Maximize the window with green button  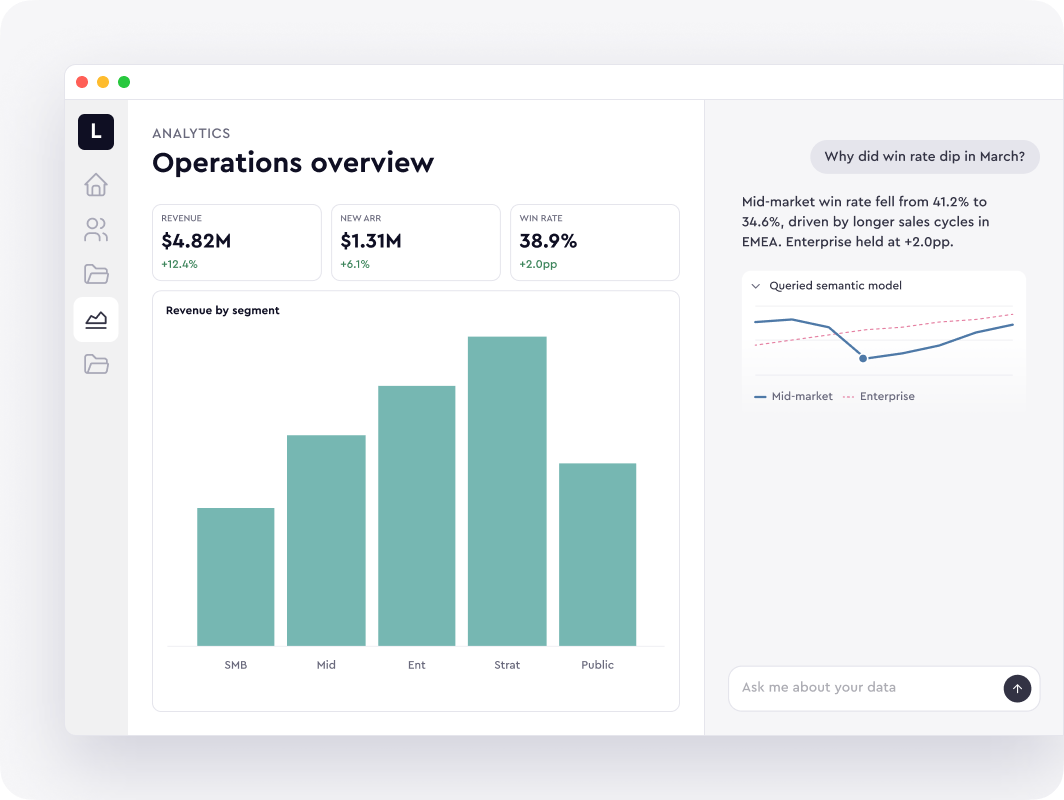click(124, 82)
